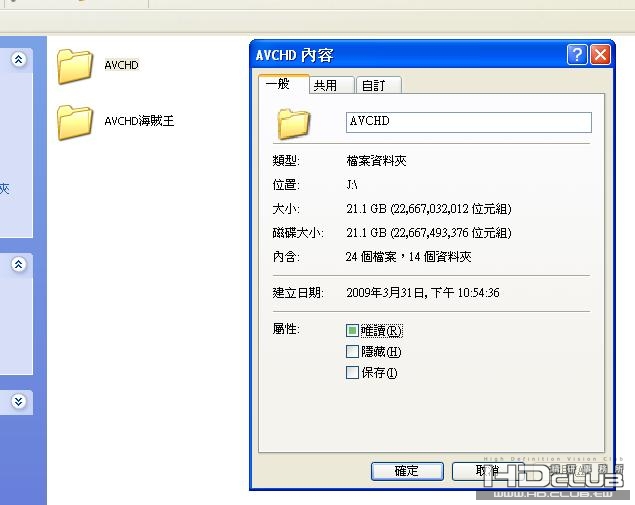Click the location value J:\
This screenshot has width=635, height=505.
[x=352, y=185]
